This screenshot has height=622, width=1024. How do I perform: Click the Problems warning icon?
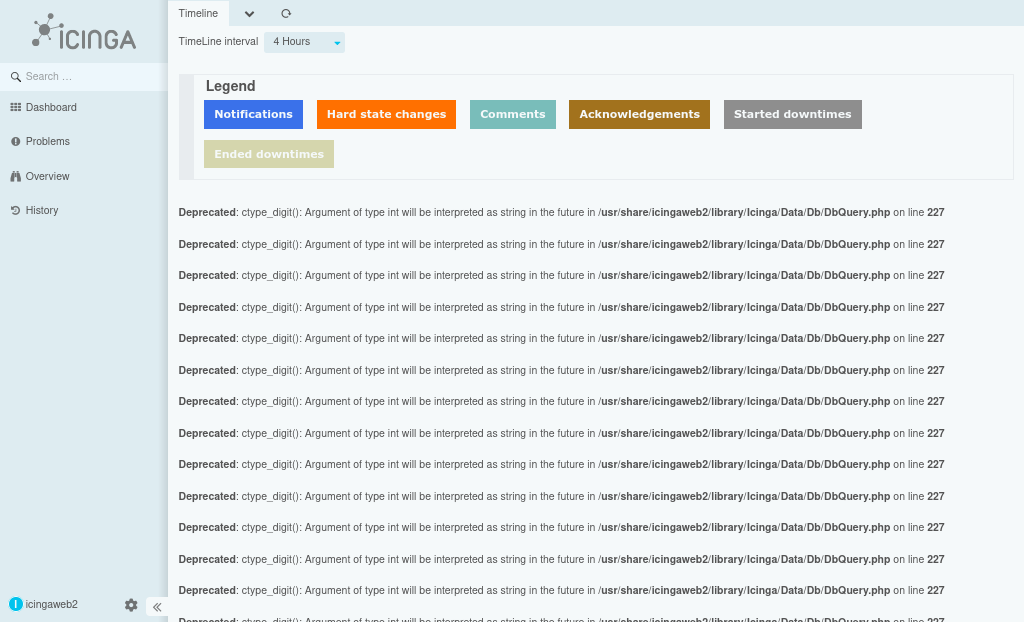pos(14,141)
